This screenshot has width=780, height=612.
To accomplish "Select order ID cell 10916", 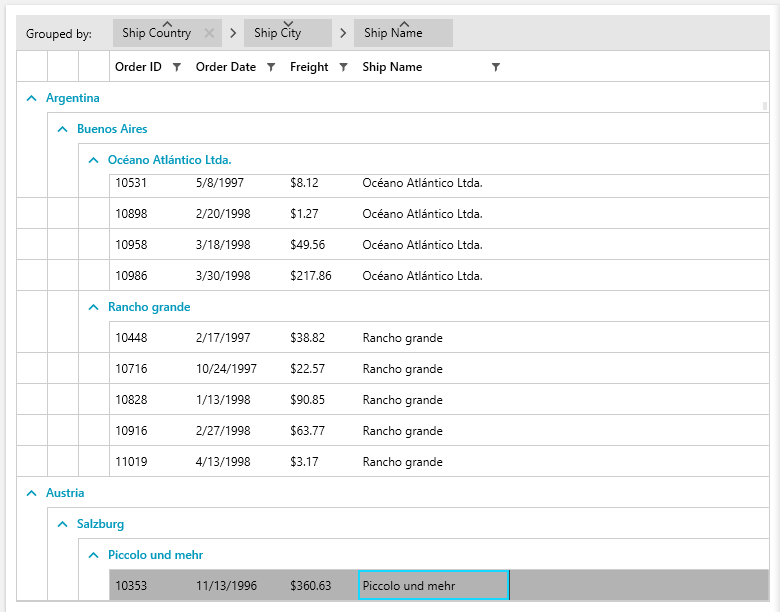I will point(131,431).
